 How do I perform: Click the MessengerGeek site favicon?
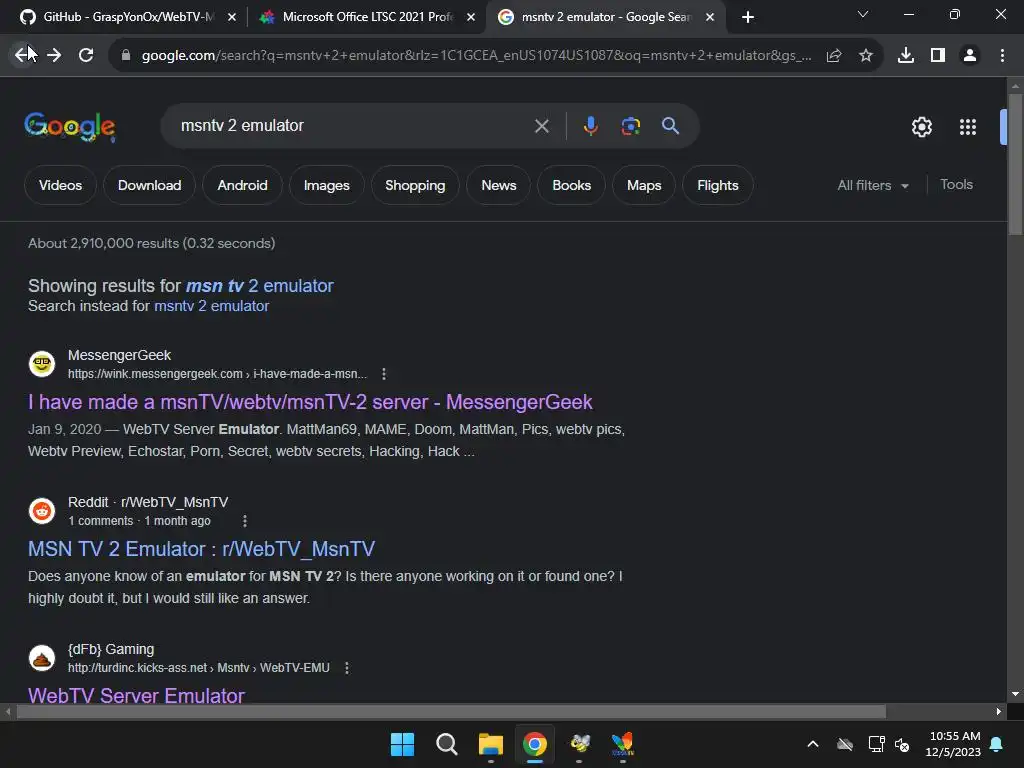[x=42, y=364]
